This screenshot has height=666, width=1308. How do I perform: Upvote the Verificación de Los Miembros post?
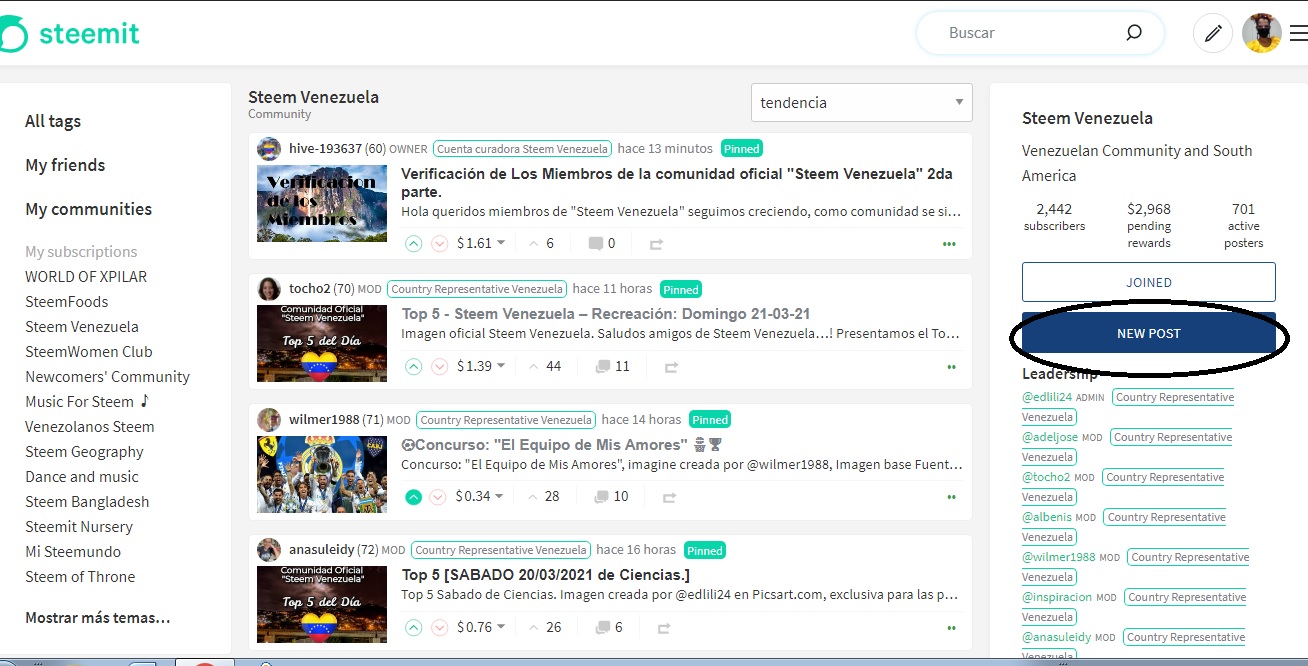tap(414, 243)
